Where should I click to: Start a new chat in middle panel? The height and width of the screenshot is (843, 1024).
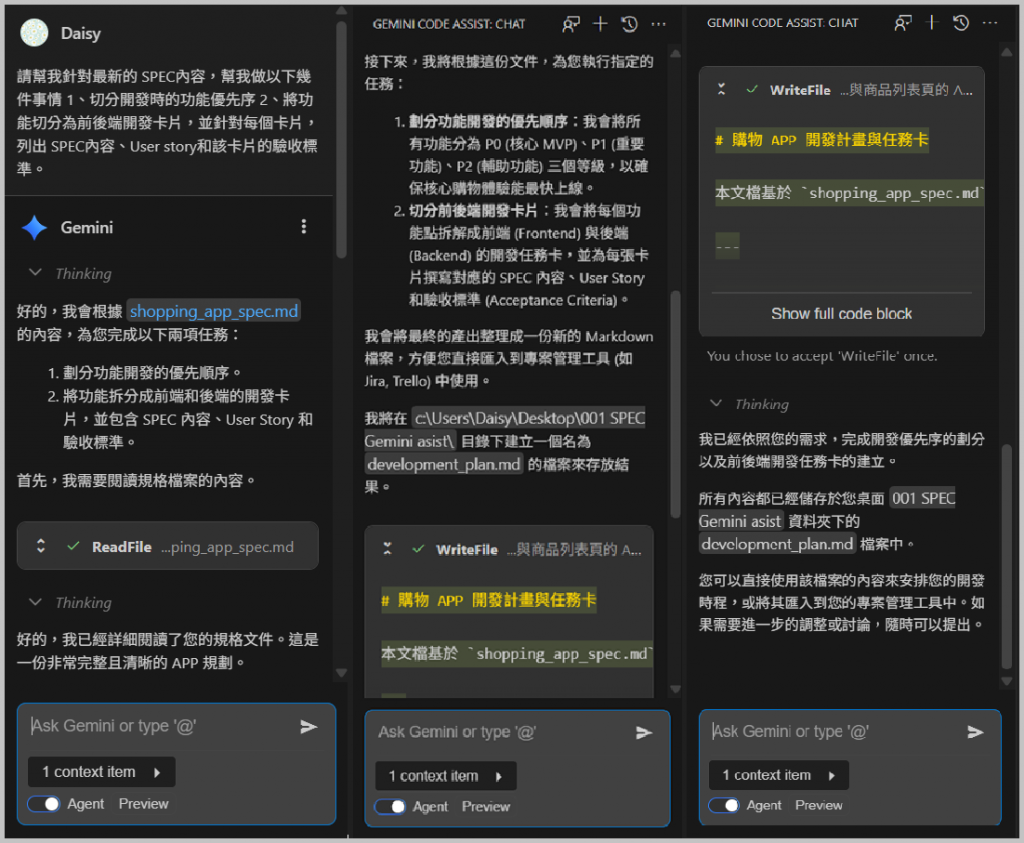(600, 24)
